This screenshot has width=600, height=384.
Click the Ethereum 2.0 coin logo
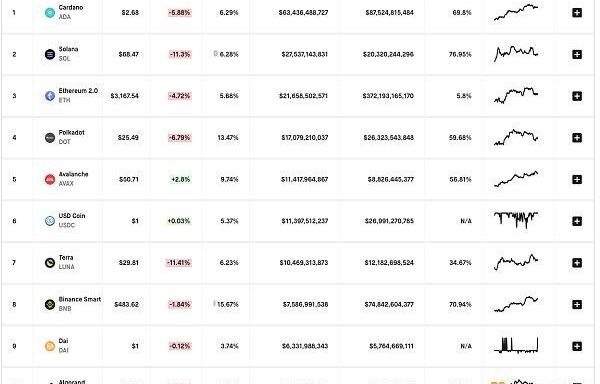[x=50, y=96]
